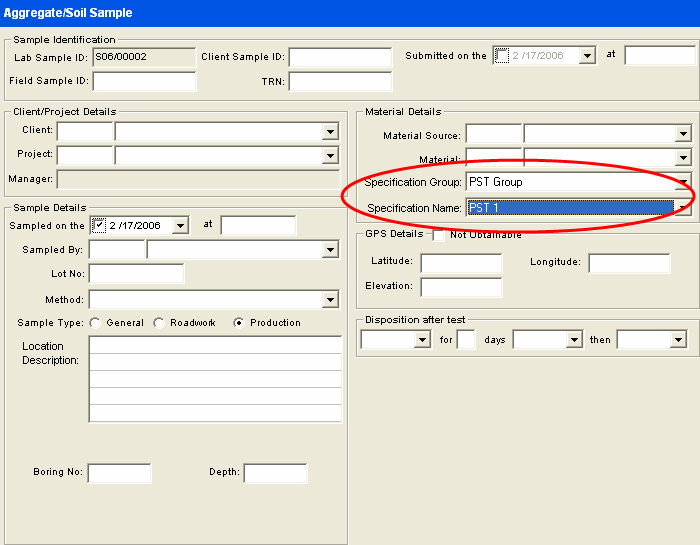Image resolution: width=700 pixels, height=545 pixels.
Task: Select the Production sample type option
Action: [x=239, y=323]
